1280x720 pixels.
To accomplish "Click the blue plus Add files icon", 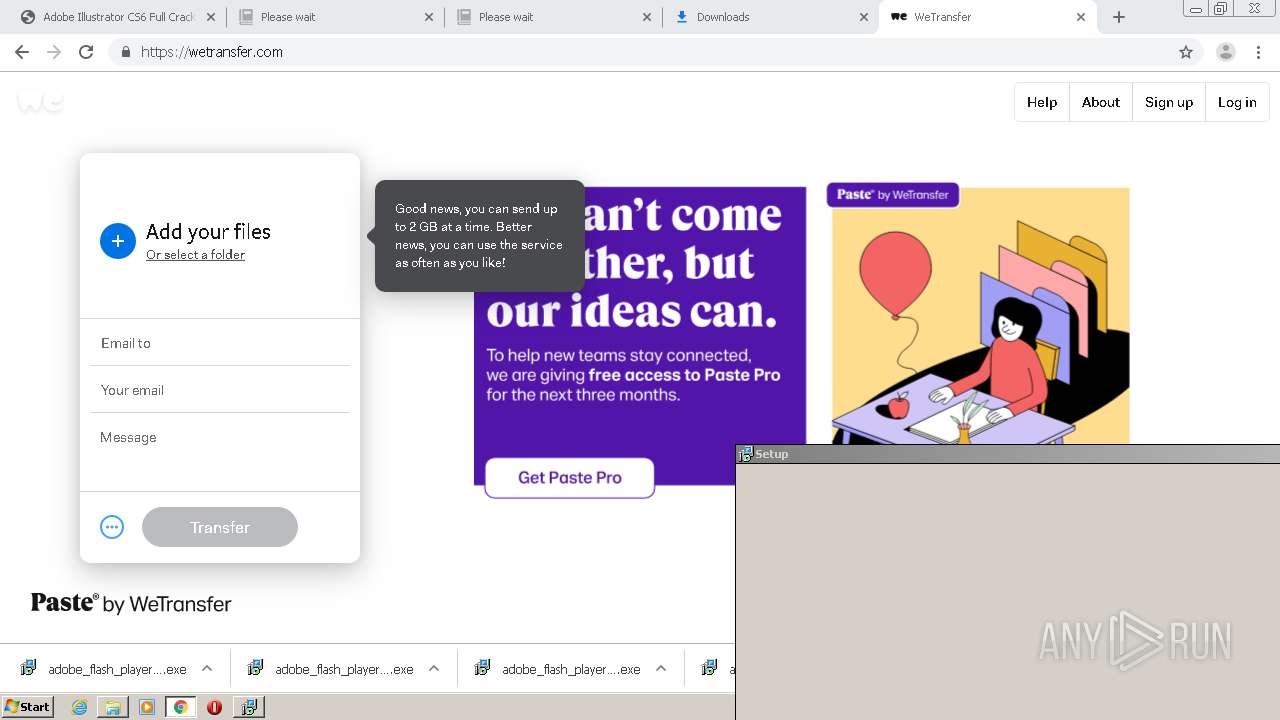I will click(x=118, y=241).
